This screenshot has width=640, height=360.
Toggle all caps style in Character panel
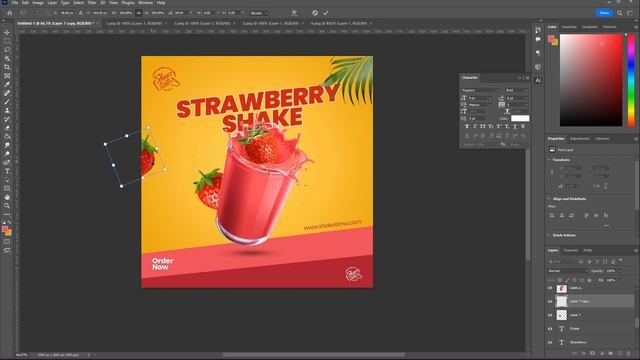tap(483, 127)
